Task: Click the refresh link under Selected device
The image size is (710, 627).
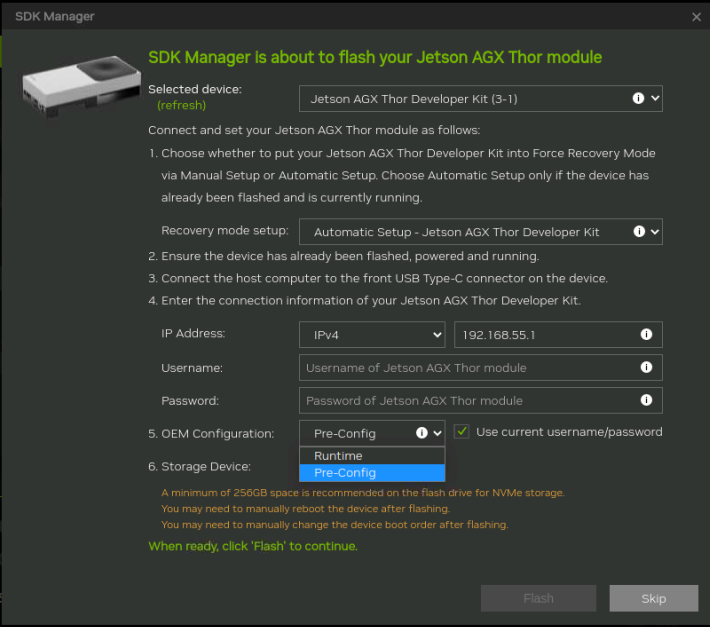Action: point(182,105)
